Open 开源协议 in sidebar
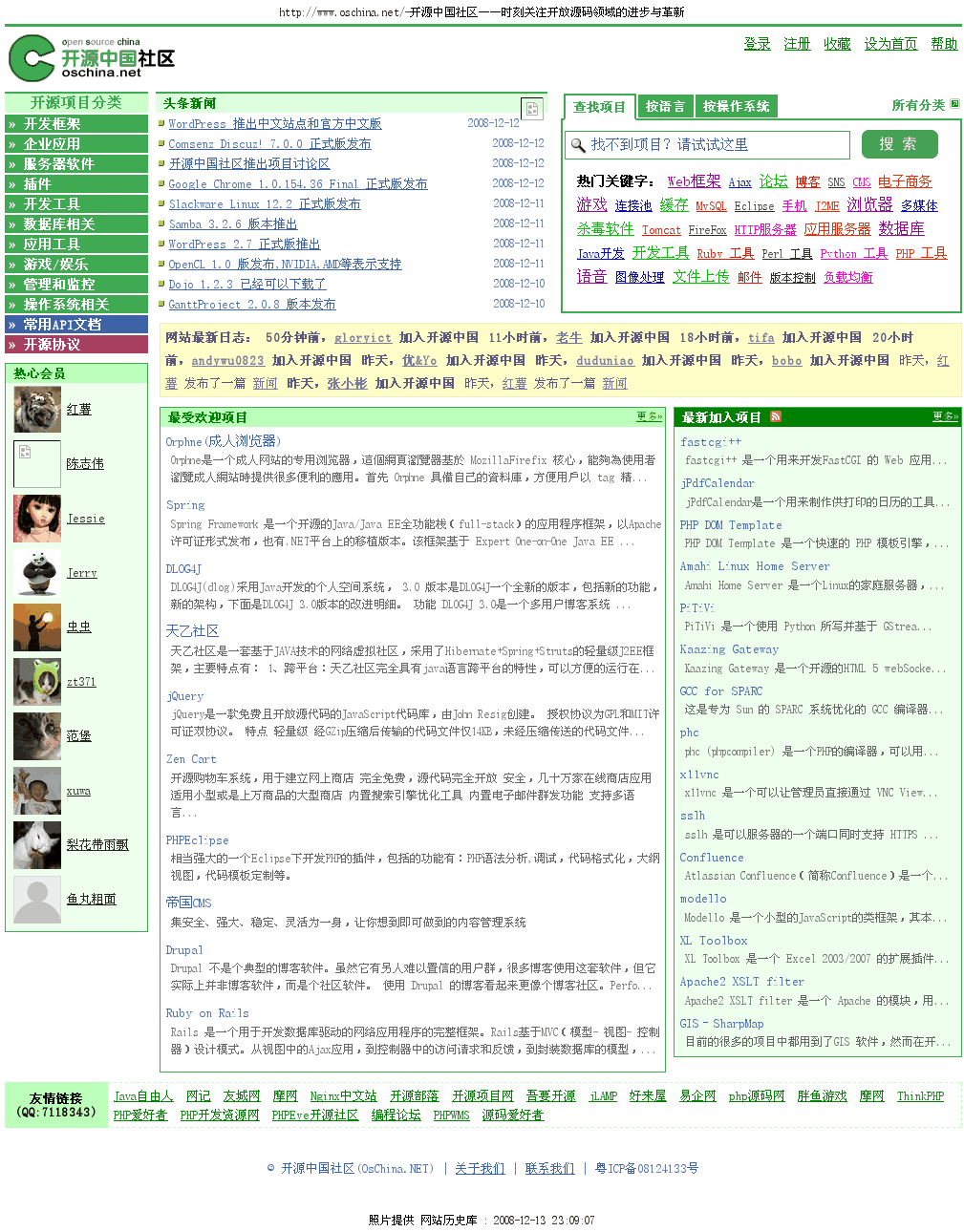The image size is (964, 1232). point(76,345)
